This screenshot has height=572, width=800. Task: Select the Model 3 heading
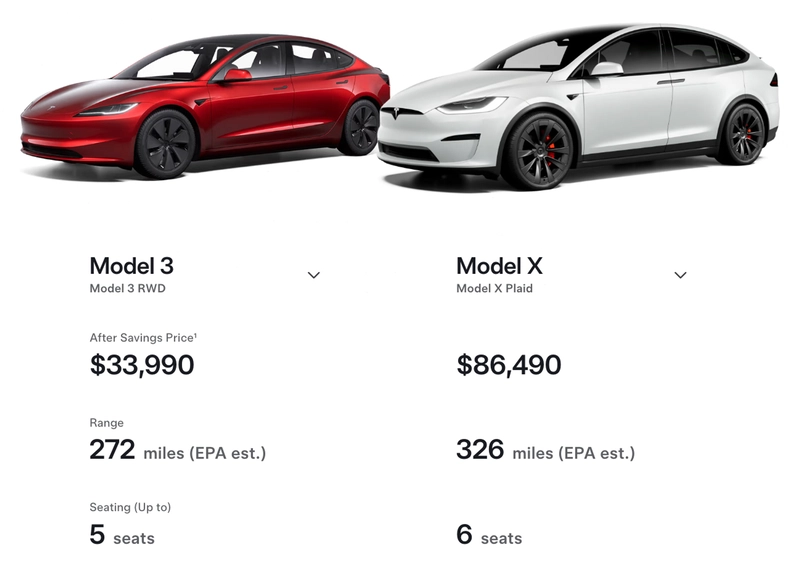[132, 266]
